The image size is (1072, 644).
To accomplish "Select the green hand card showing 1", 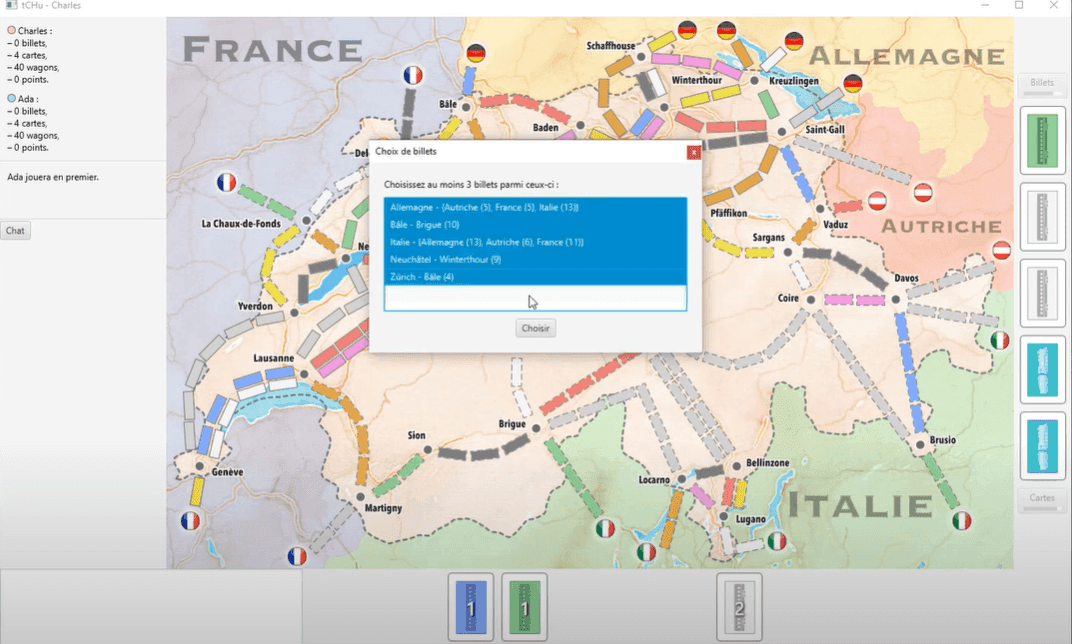I will coord(525,607).
